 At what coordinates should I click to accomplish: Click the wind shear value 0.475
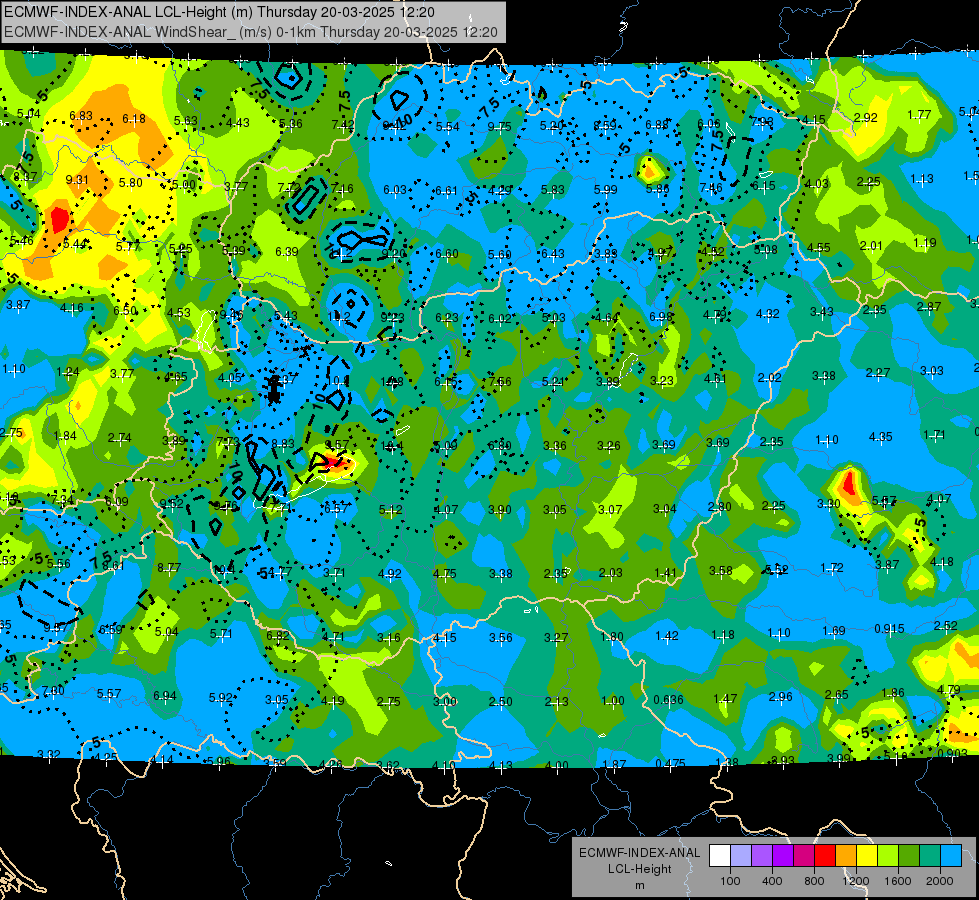[671, 763]
